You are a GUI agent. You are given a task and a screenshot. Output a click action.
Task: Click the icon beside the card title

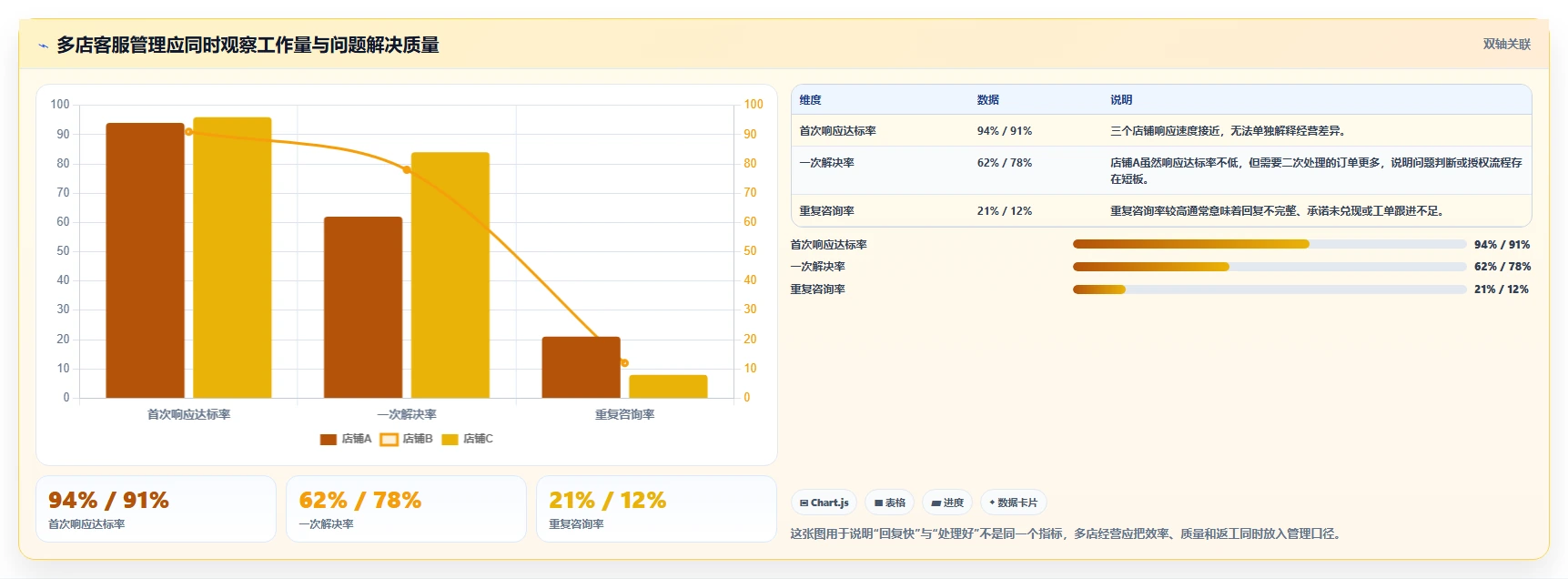coord(43,46)
